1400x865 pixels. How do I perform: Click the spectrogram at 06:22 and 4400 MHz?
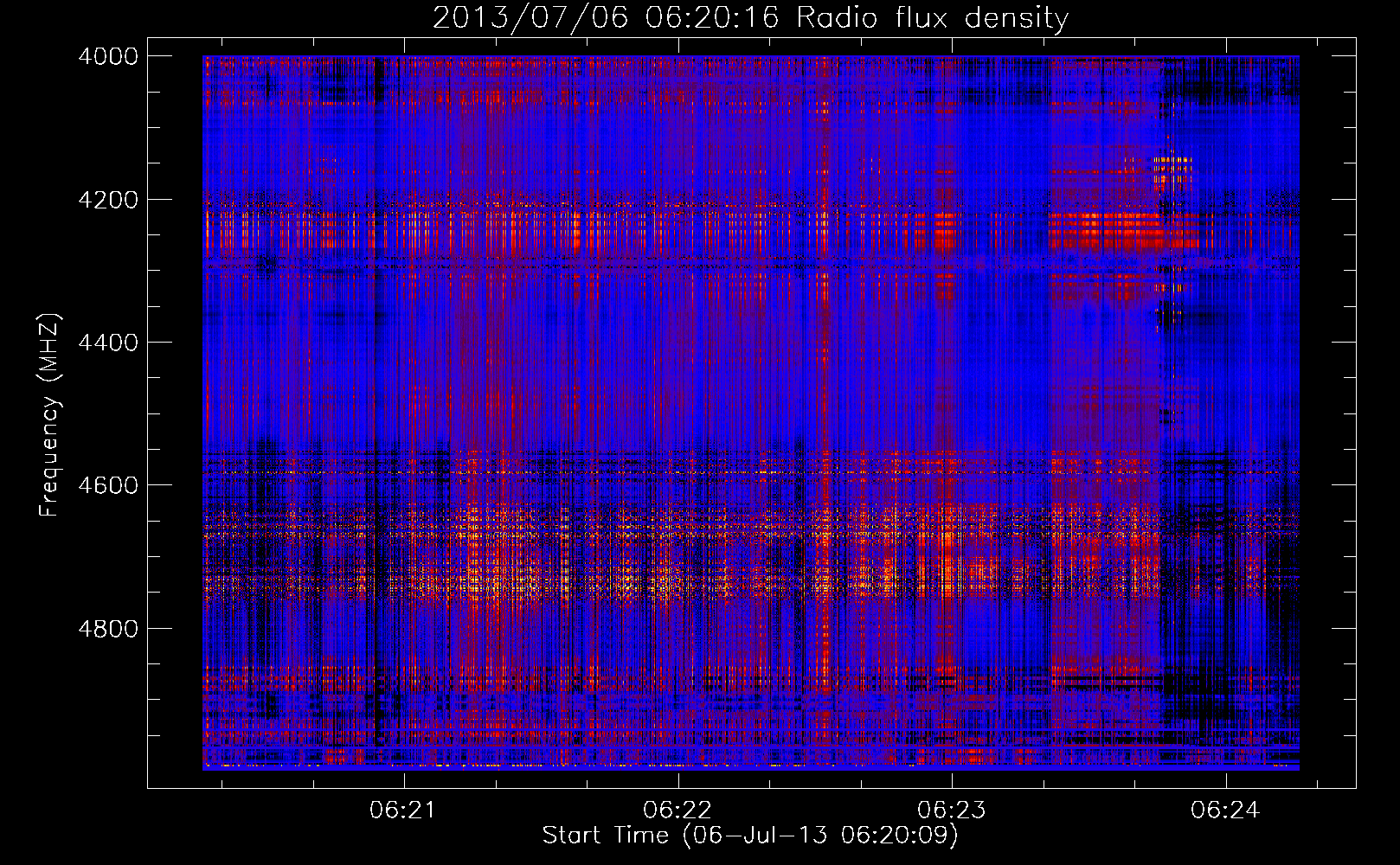[678, 343]
